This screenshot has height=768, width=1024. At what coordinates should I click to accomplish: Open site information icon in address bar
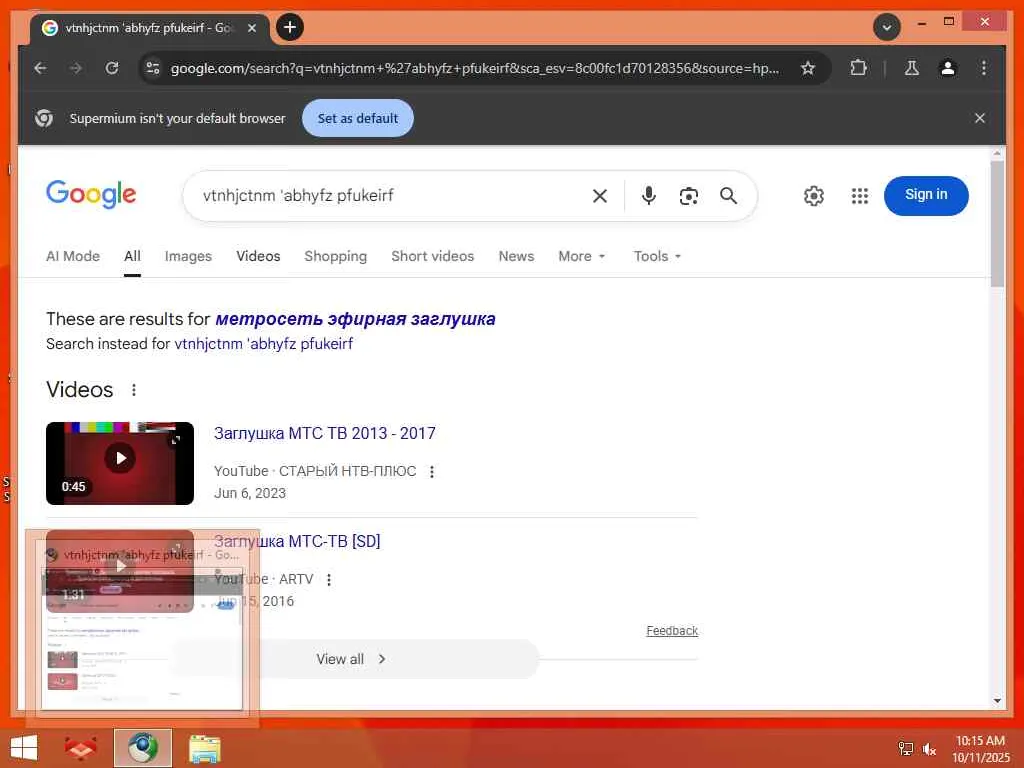pos(153,68)
